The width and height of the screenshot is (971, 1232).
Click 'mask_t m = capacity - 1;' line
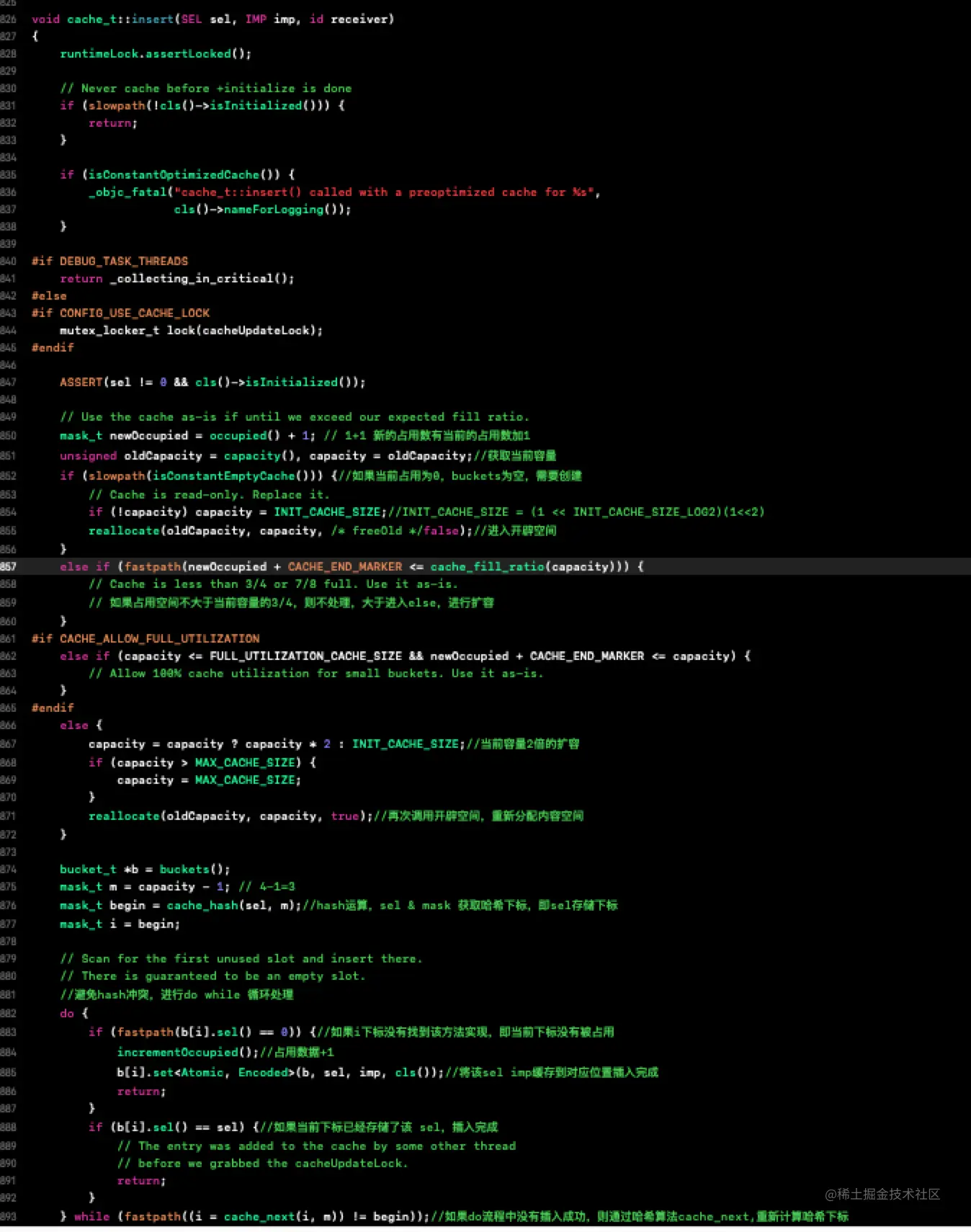177,886
